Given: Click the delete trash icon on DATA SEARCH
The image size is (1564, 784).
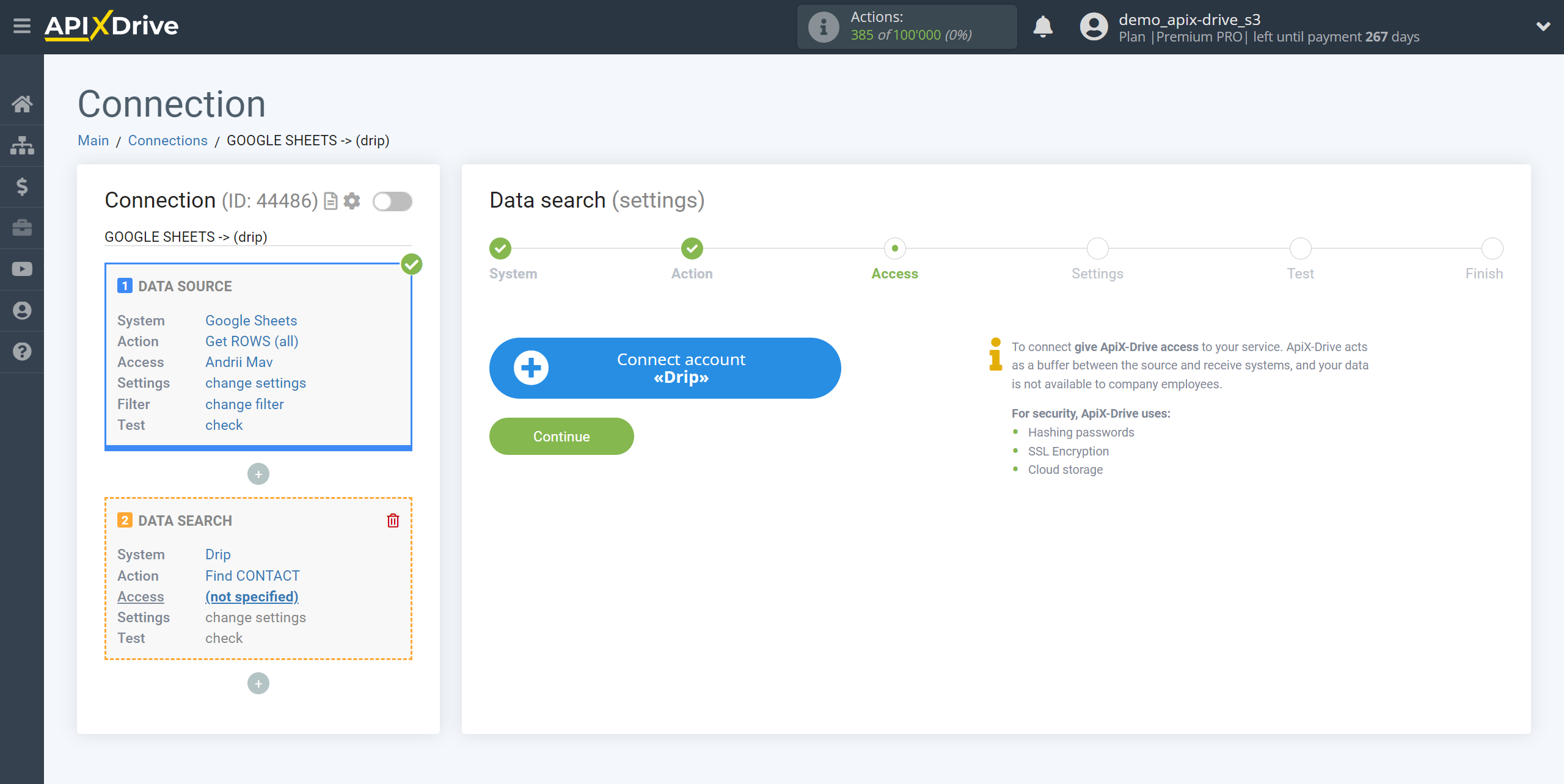Looking at the screenshot, I should click(393, 520).
